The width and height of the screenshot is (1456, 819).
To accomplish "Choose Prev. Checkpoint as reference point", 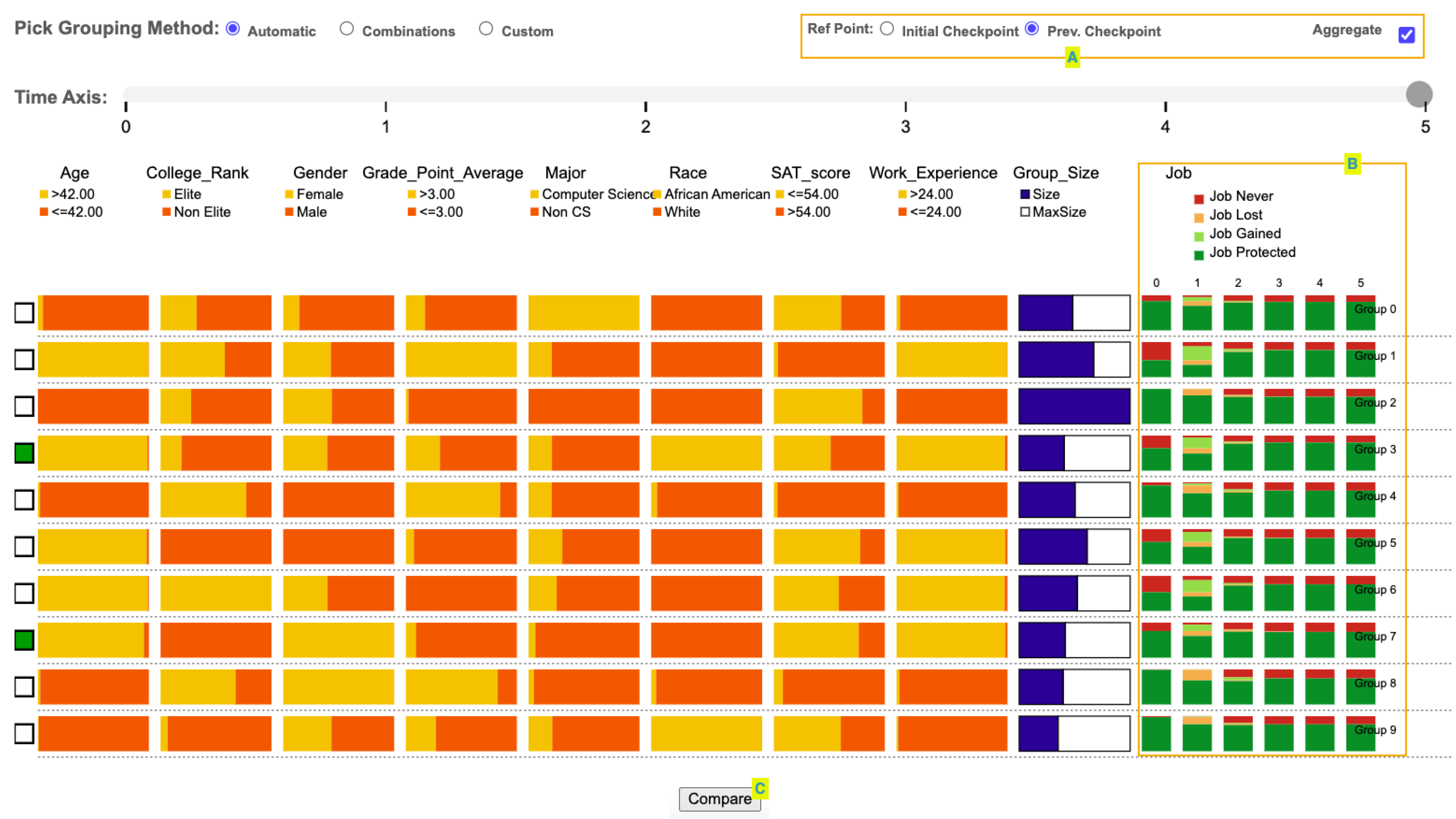I will [x=1032, y=29].
